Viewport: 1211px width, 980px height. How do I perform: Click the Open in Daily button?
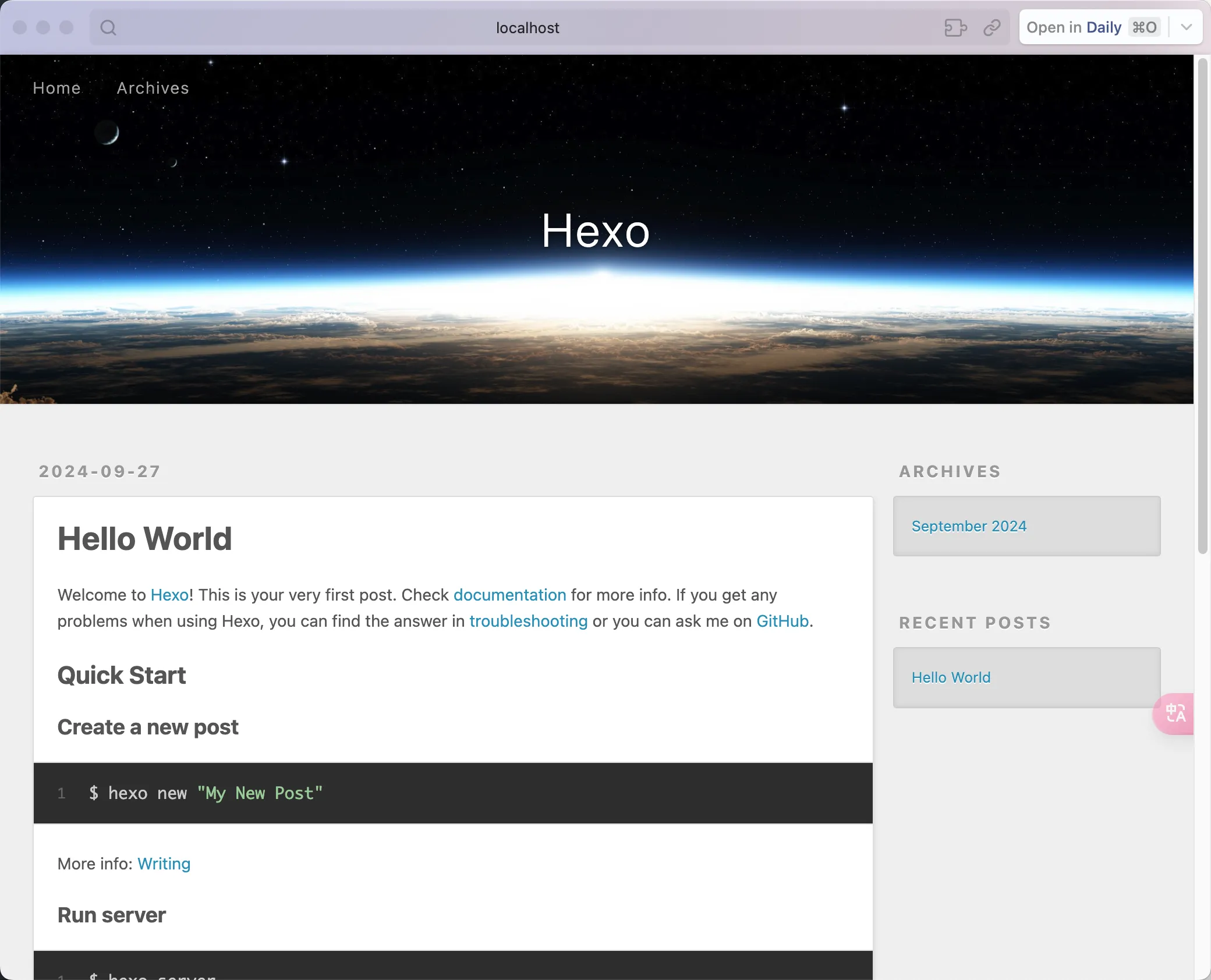coord(1094,27)
